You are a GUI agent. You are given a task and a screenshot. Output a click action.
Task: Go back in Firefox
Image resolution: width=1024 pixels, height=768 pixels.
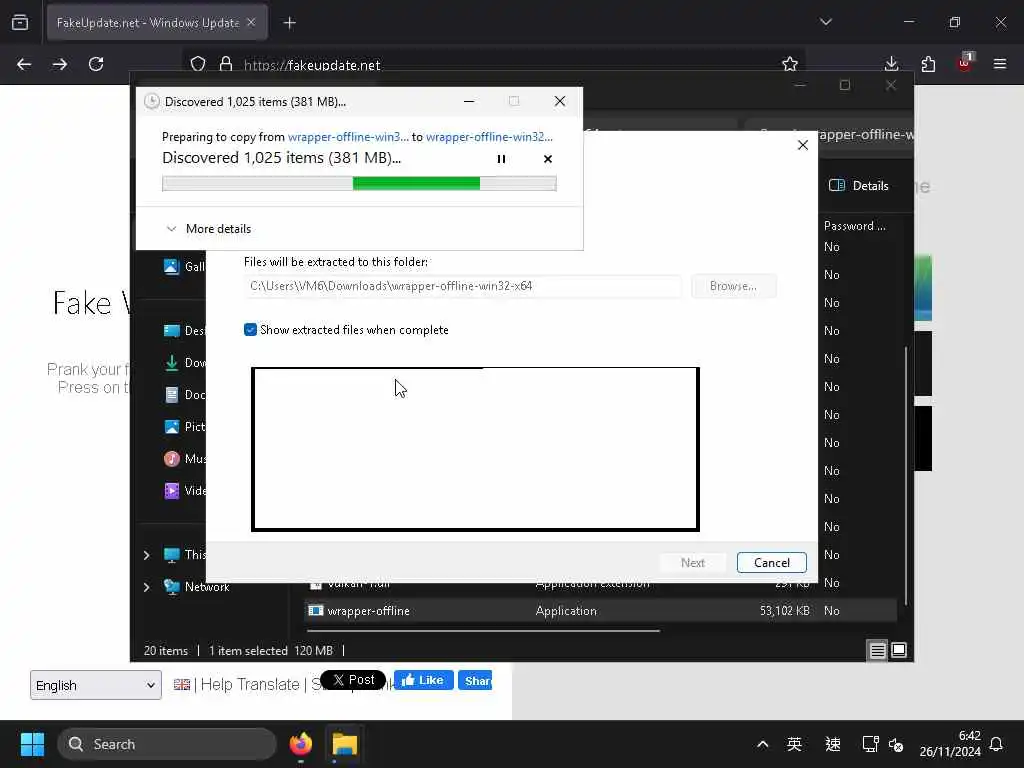point(24,64)
